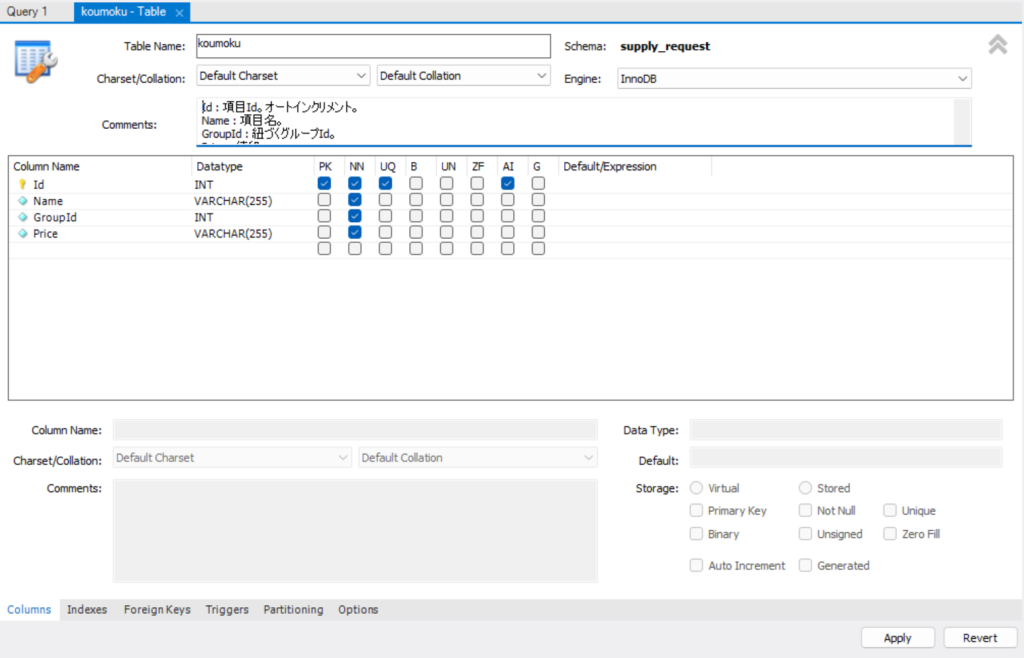1024x658 pixels.
Task: Enable NN checkbox for the GroupId row
Action: click(x=355, y=216)
